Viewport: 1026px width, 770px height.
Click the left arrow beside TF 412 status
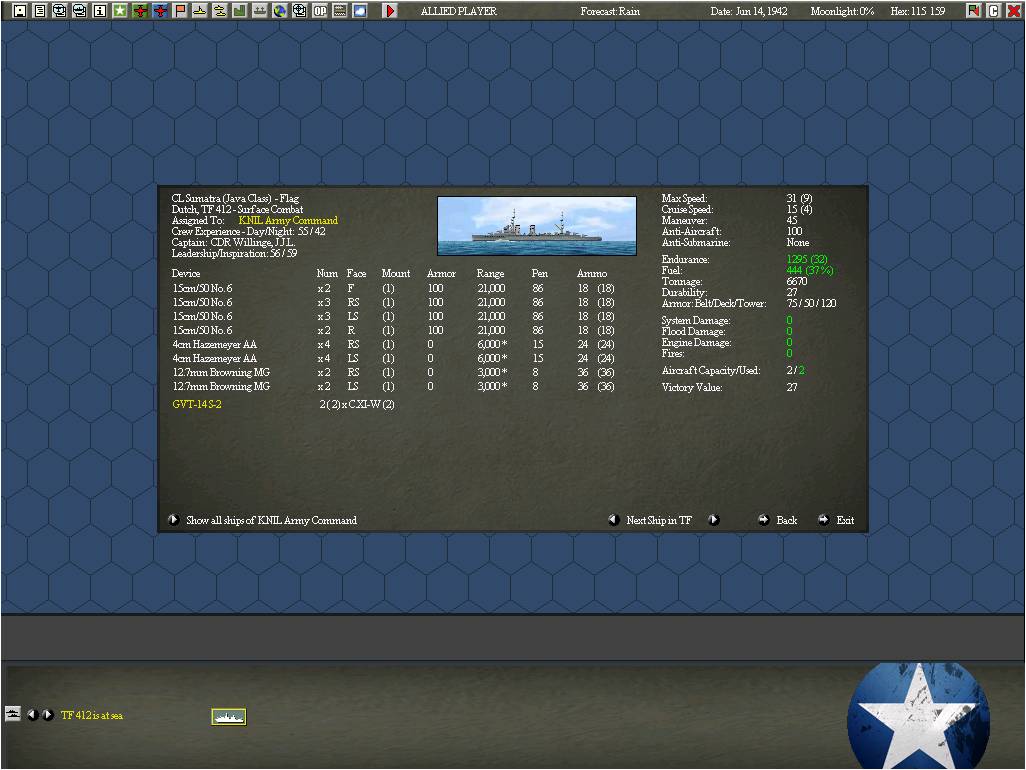pos(33,715)
